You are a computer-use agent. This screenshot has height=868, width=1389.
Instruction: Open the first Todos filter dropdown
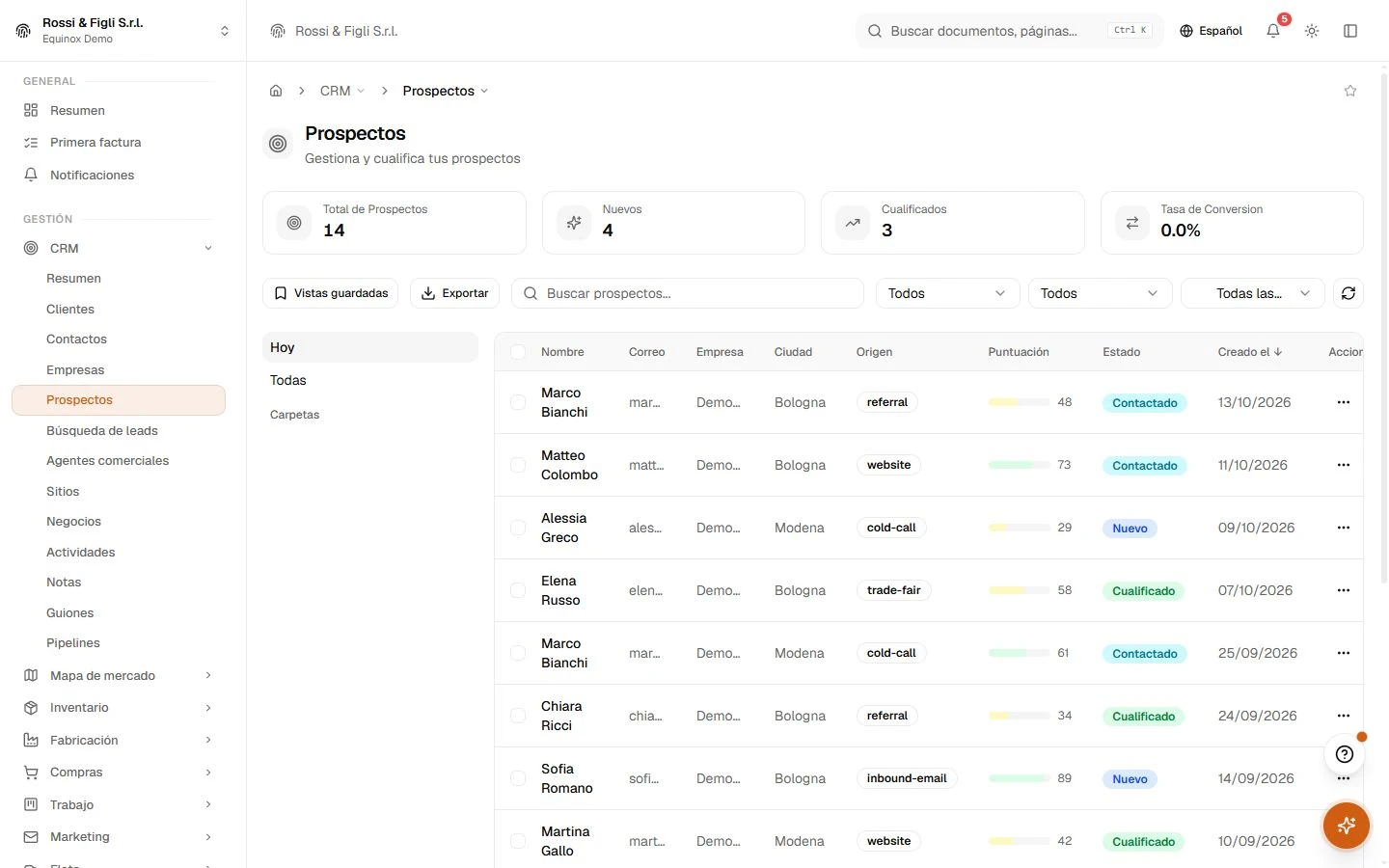[947, 293]
